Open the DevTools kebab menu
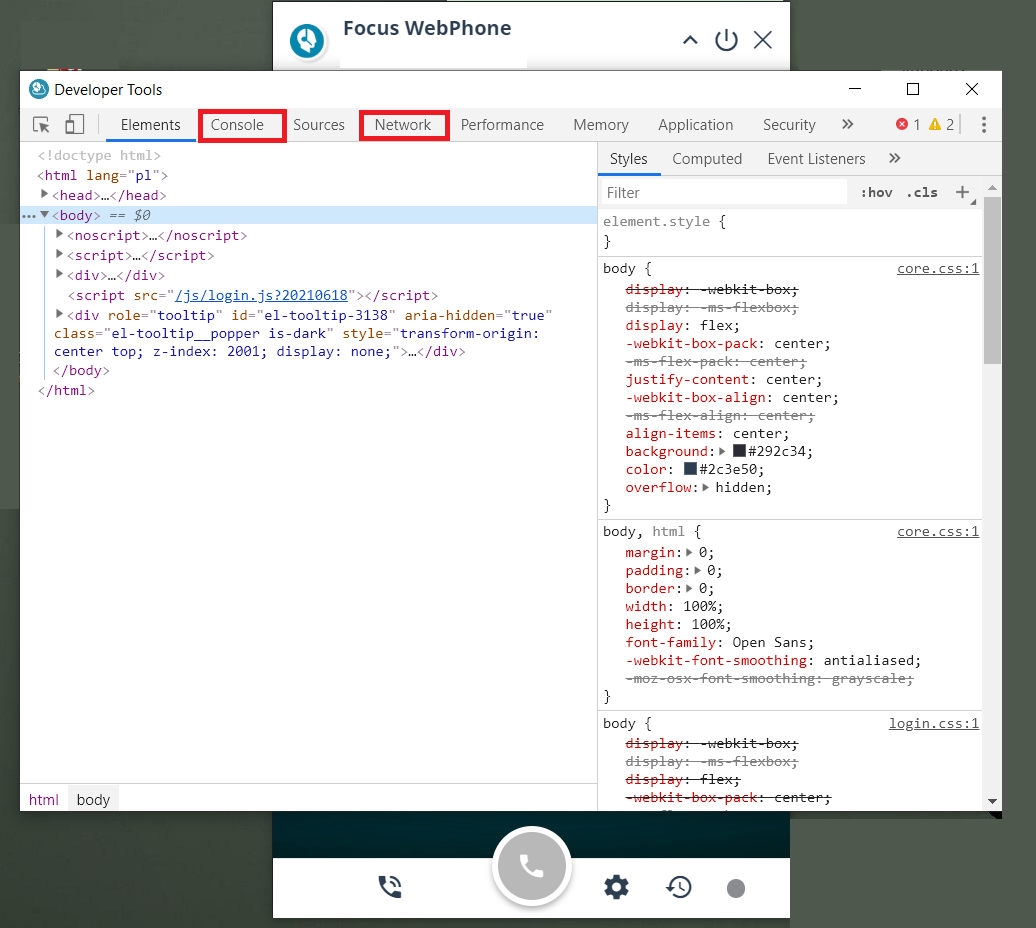The height and width of the screenshot is (928, 1036). [983, 125]
